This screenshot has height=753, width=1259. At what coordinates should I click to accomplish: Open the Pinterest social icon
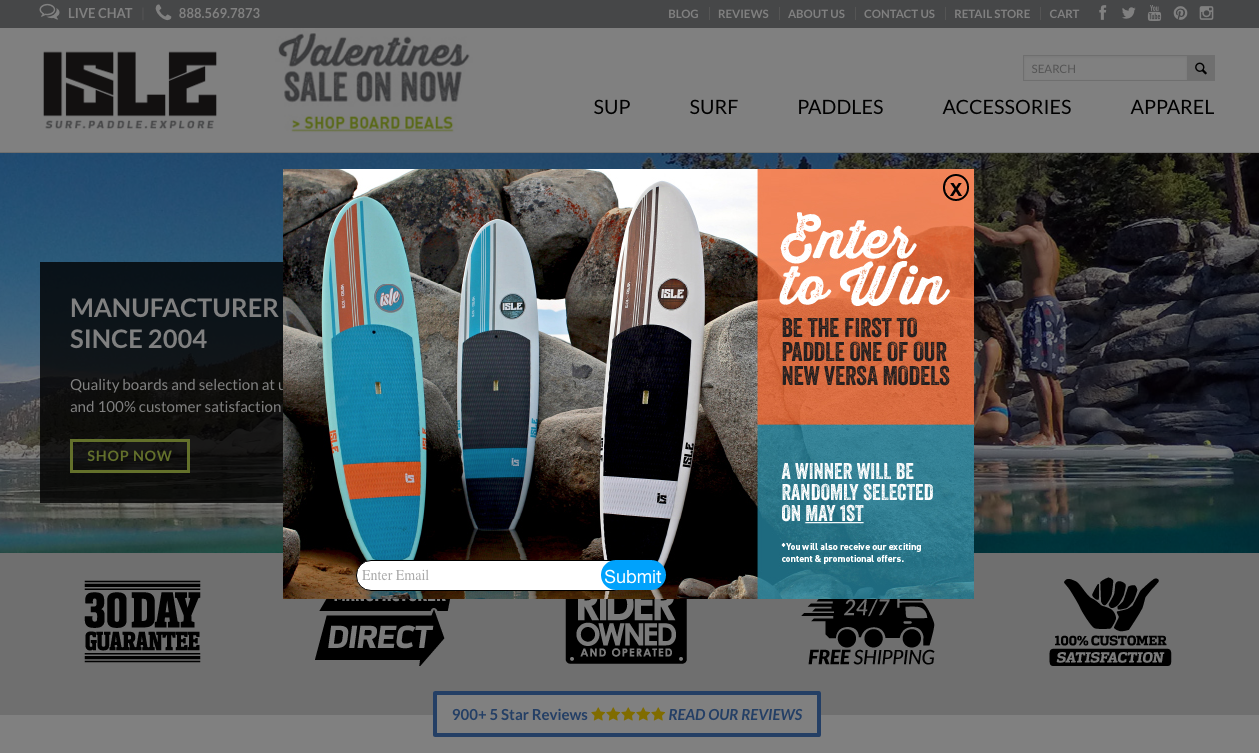point(1181,13)
